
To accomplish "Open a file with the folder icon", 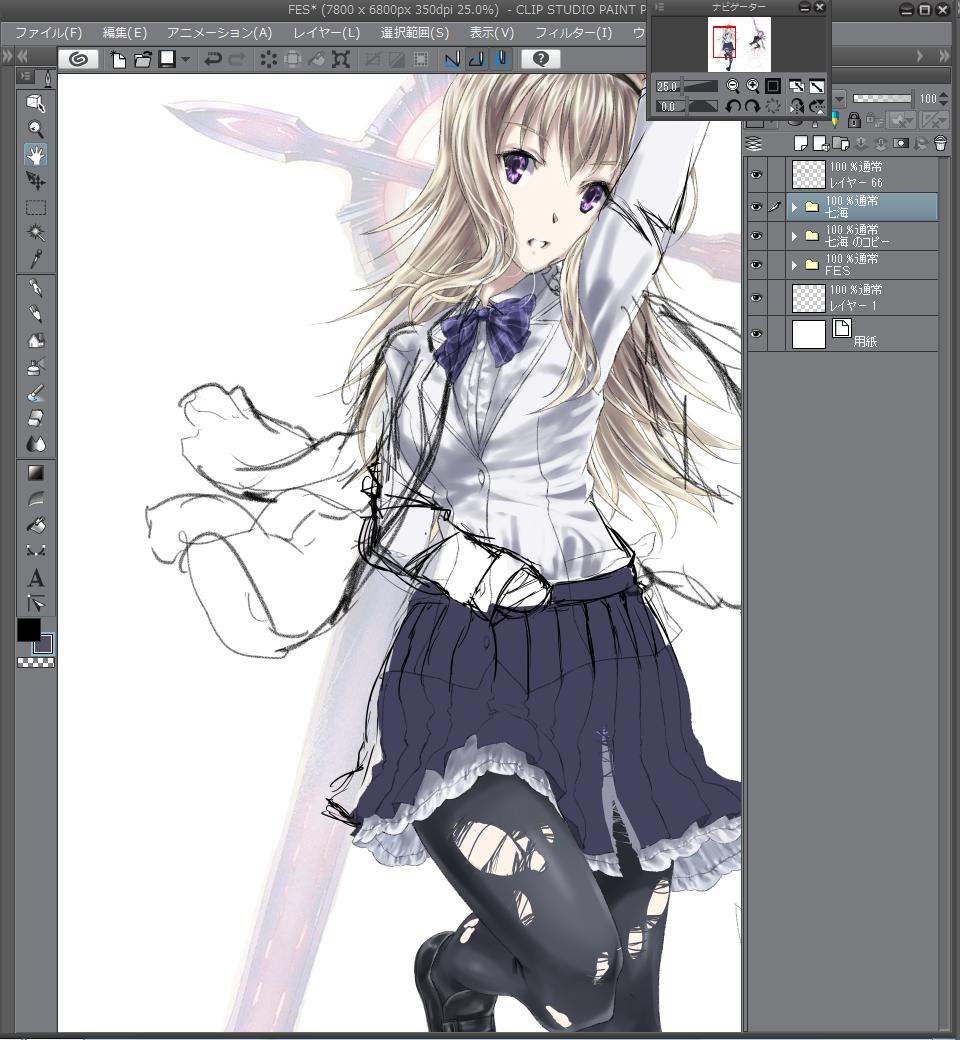I will pyautogui.click(x=143, y=59).
